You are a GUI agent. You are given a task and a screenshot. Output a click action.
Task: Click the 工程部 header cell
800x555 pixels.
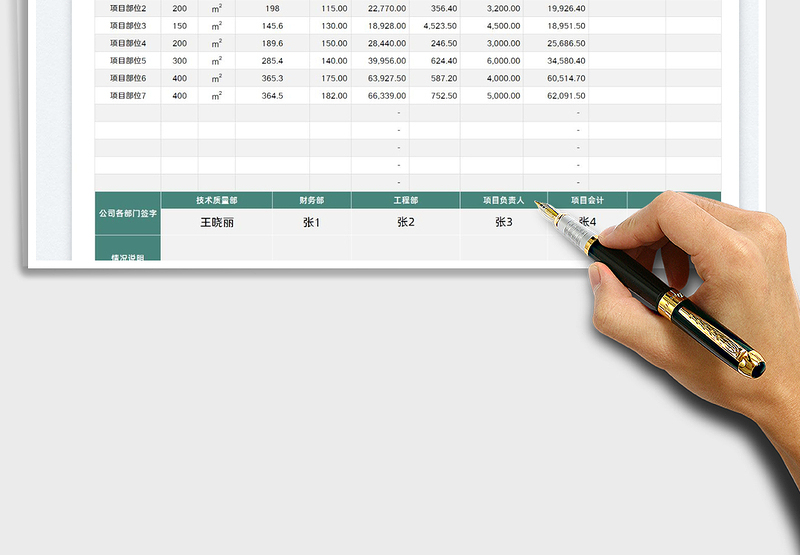[405, 201]
